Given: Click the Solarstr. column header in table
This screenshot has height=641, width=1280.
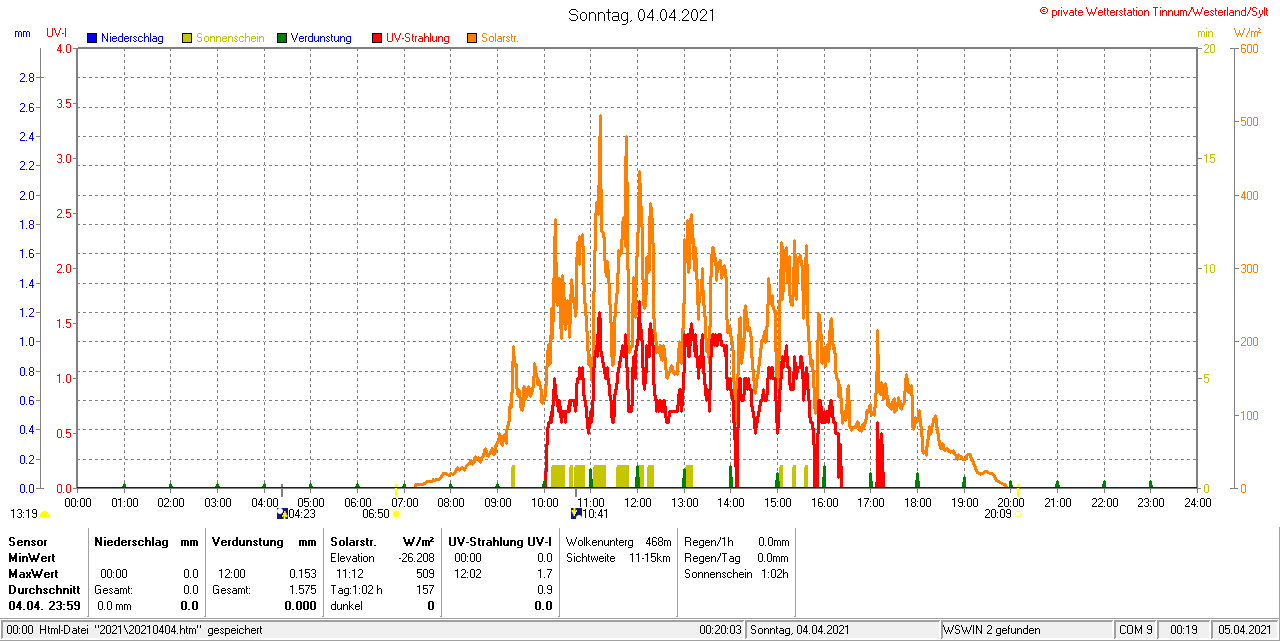Looking at the screenshot, I should 352,541.
